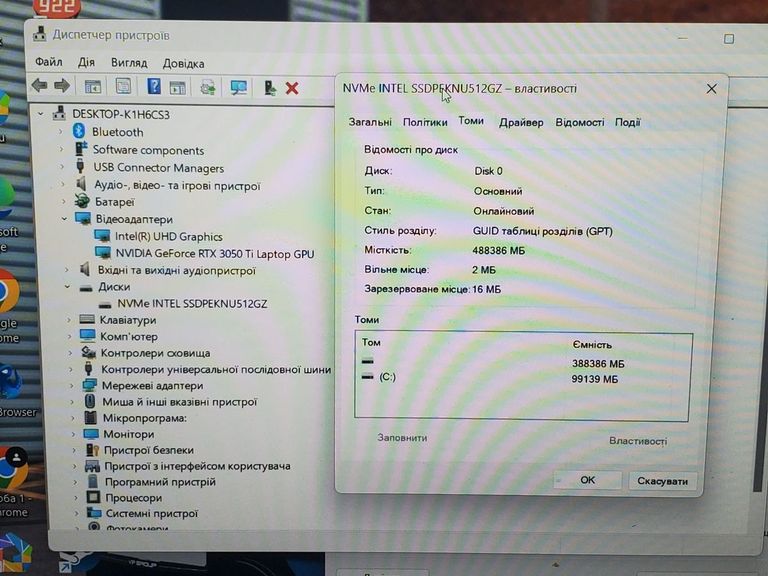Switch to the Драйвер tab
The width and height of the screenshot is (768, 576).
pyautogui.click(x=521, y=122)
